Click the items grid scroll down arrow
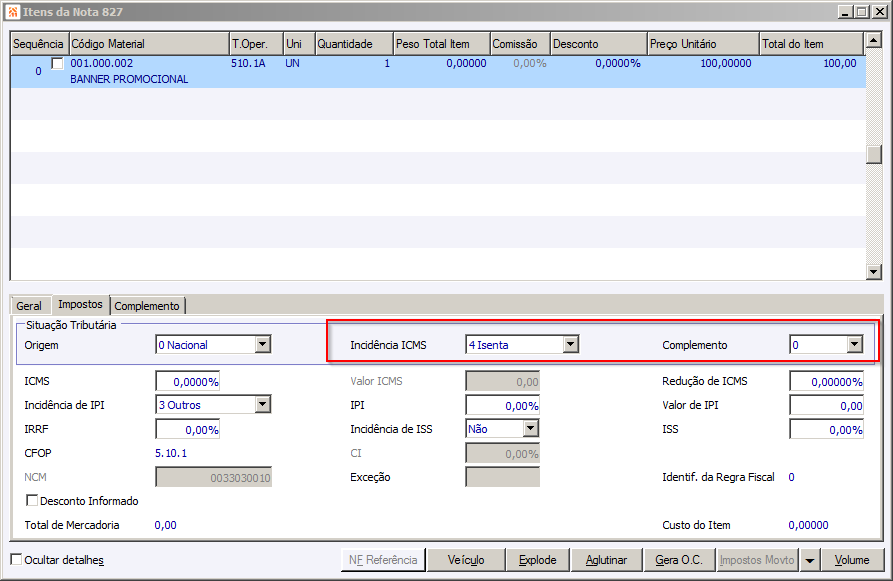 tap(873, 272)
